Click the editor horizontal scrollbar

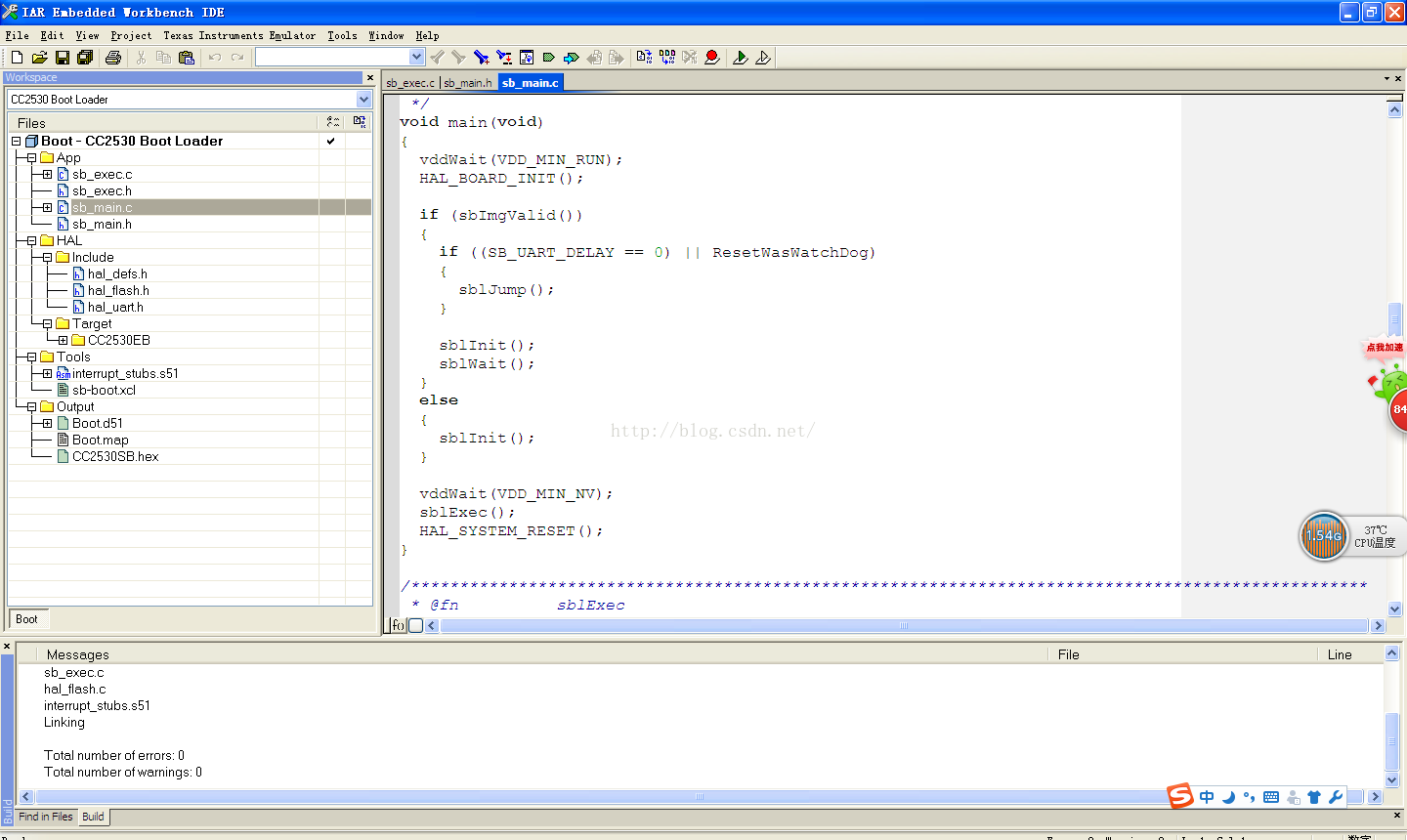coord(903,625)
